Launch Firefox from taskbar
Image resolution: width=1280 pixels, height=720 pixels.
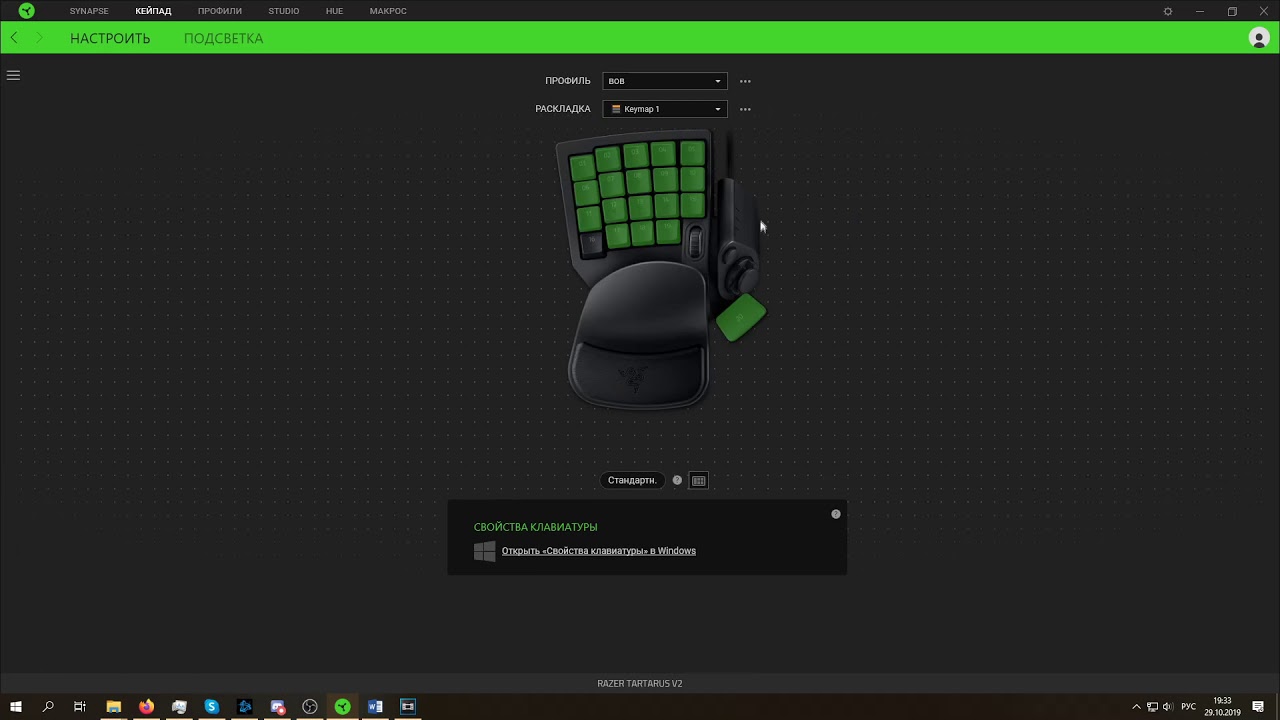click(147, 706)
